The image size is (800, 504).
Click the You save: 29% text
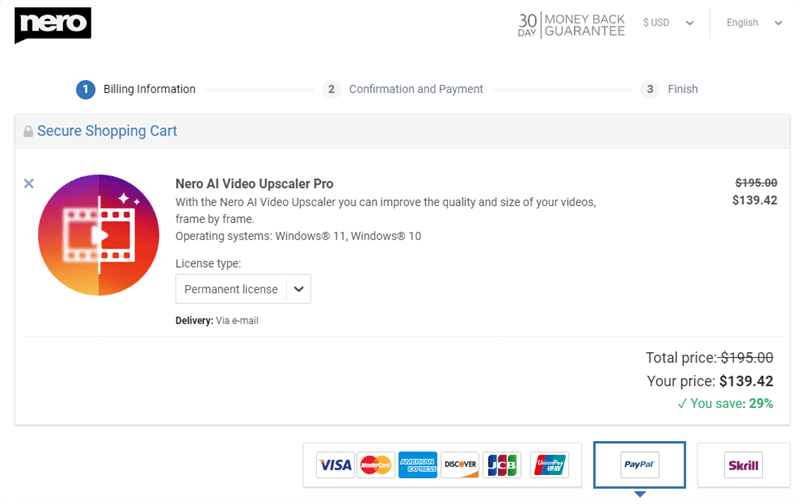pos(725,404)
